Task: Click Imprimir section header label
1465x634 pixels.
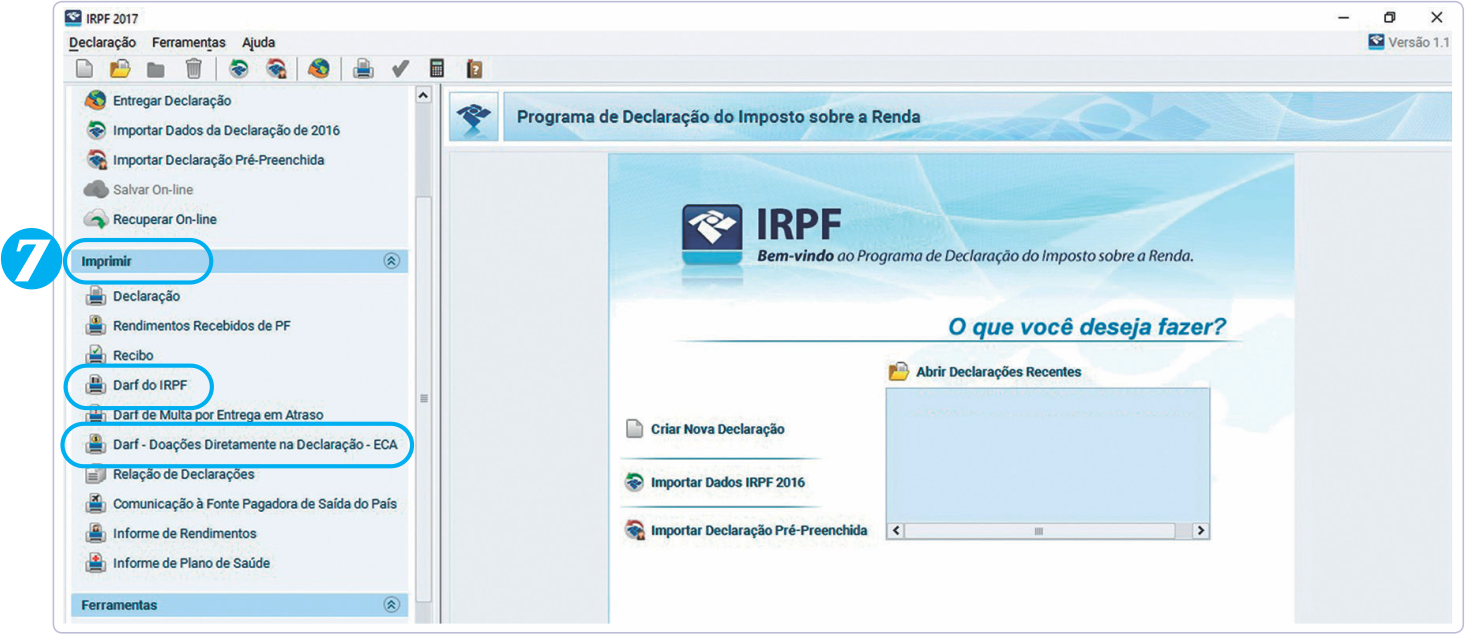Action: click(107, 261)
